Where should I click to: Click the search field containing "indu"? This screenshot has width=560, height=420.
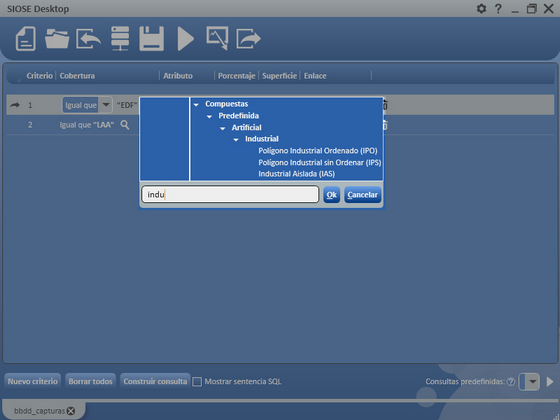(x=230, y=194)
